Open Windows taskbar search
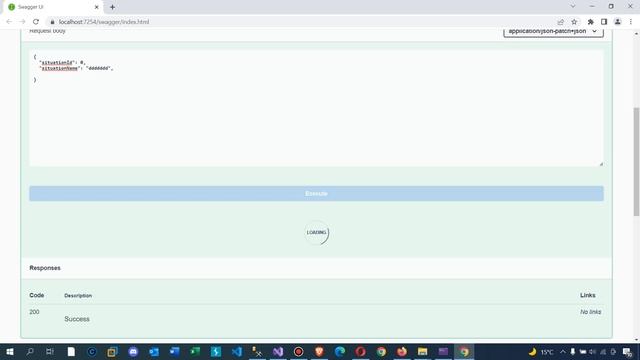The height and width of the screenshot is (360, 640). [x=30, y=351]
